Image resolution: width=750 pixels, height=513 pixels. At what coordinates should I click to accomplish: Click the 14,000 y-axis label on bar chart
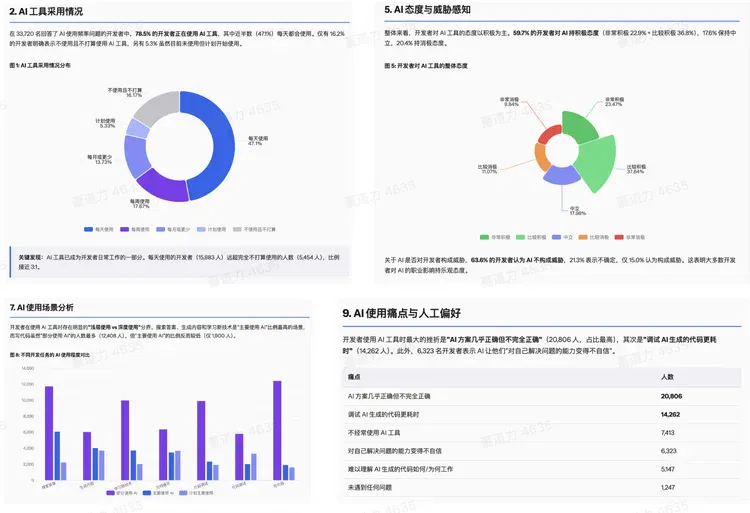[28, 368]
